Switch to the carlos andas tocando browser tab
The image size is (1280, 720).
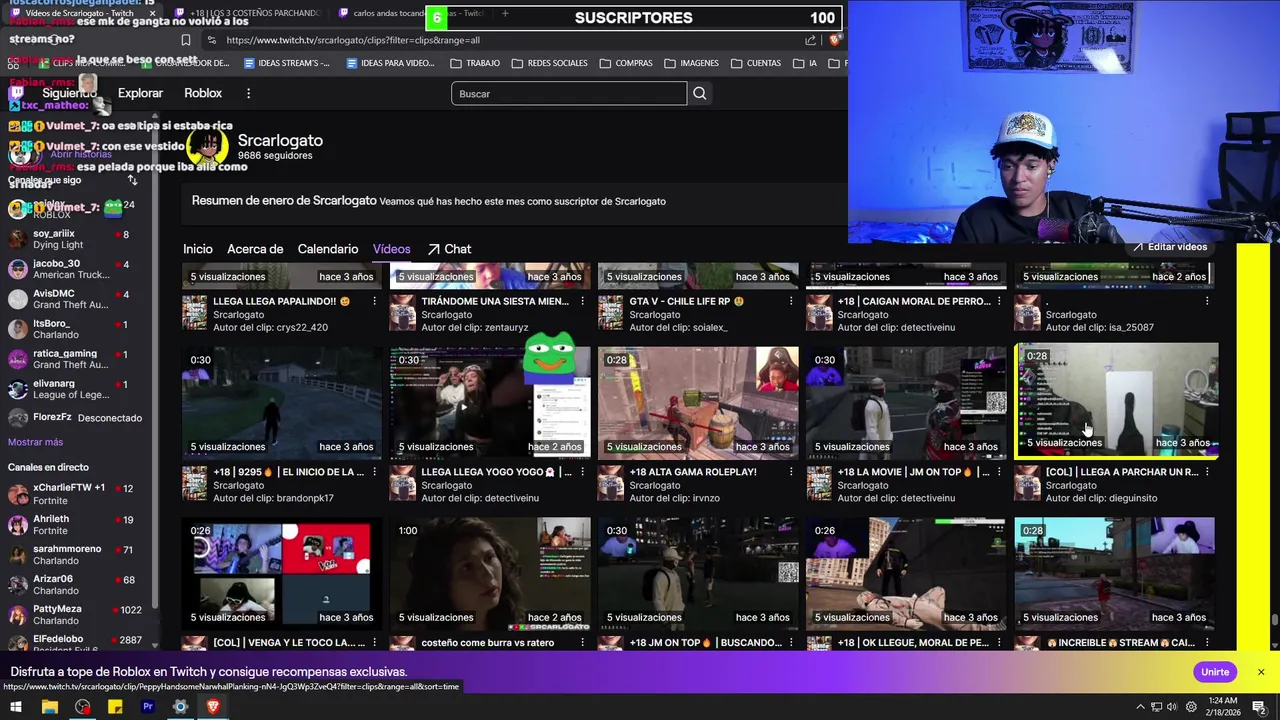[410, 13]
